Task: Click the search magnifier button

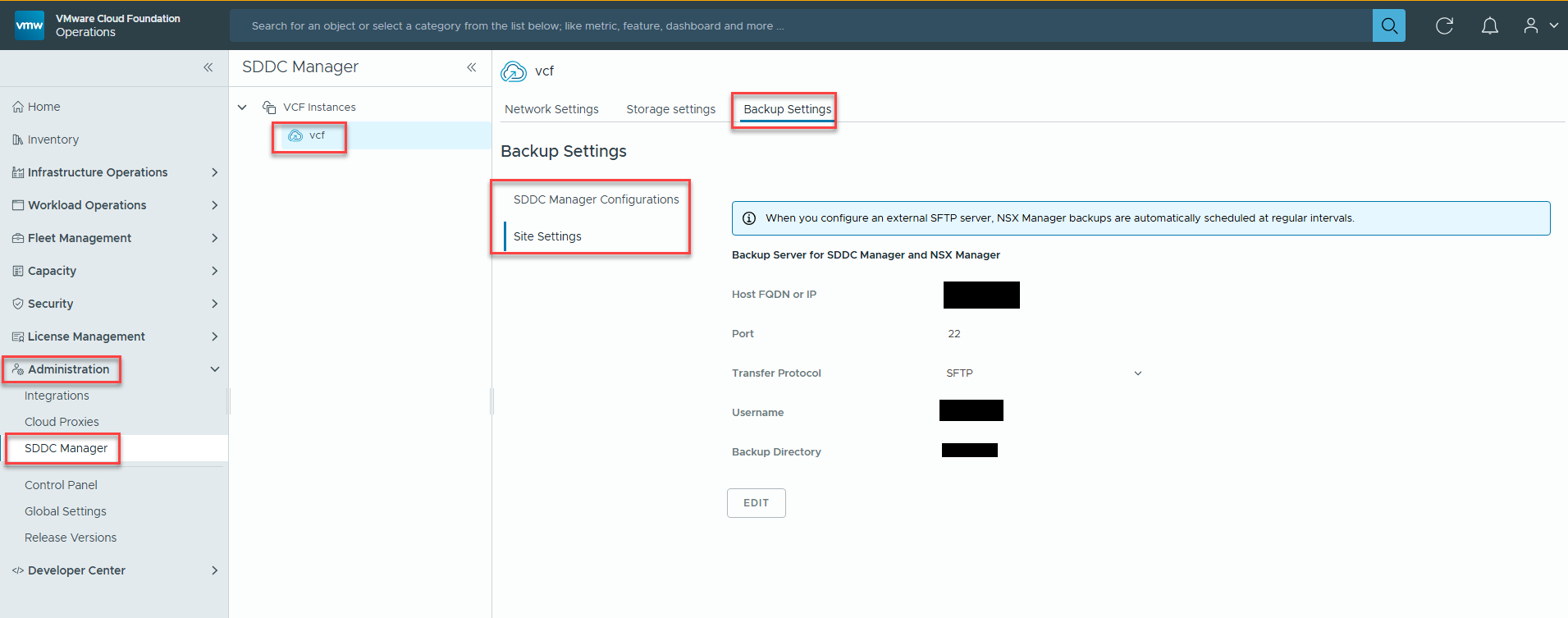Action: click(x=1388, y=25)
